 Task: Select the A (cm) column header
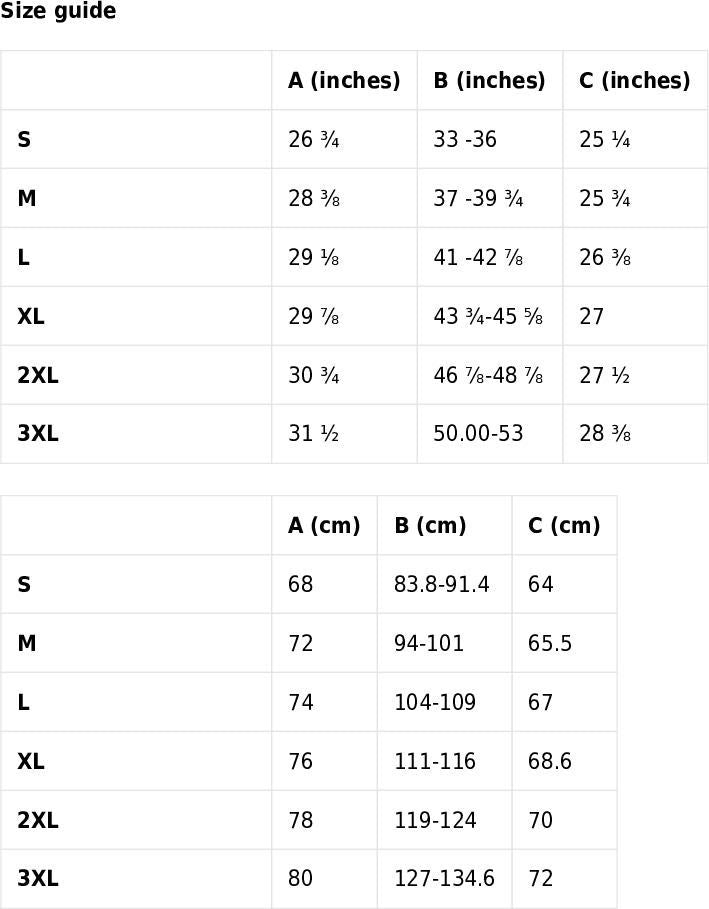click(x=324, y=525)
